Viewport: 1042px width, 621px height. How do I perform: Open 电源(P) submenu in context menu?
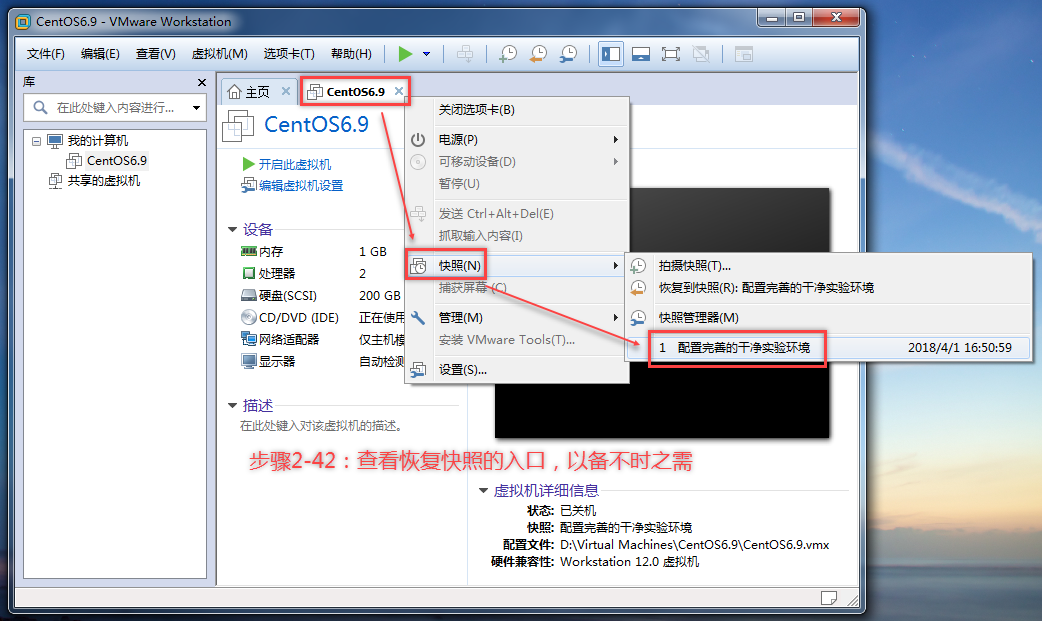pyautogui.click(x=517, y=140)
